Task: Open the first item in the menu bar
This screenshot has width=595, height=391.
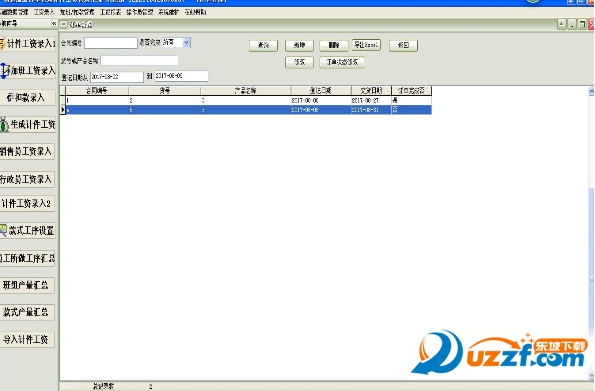Action: tap(14, 12)
